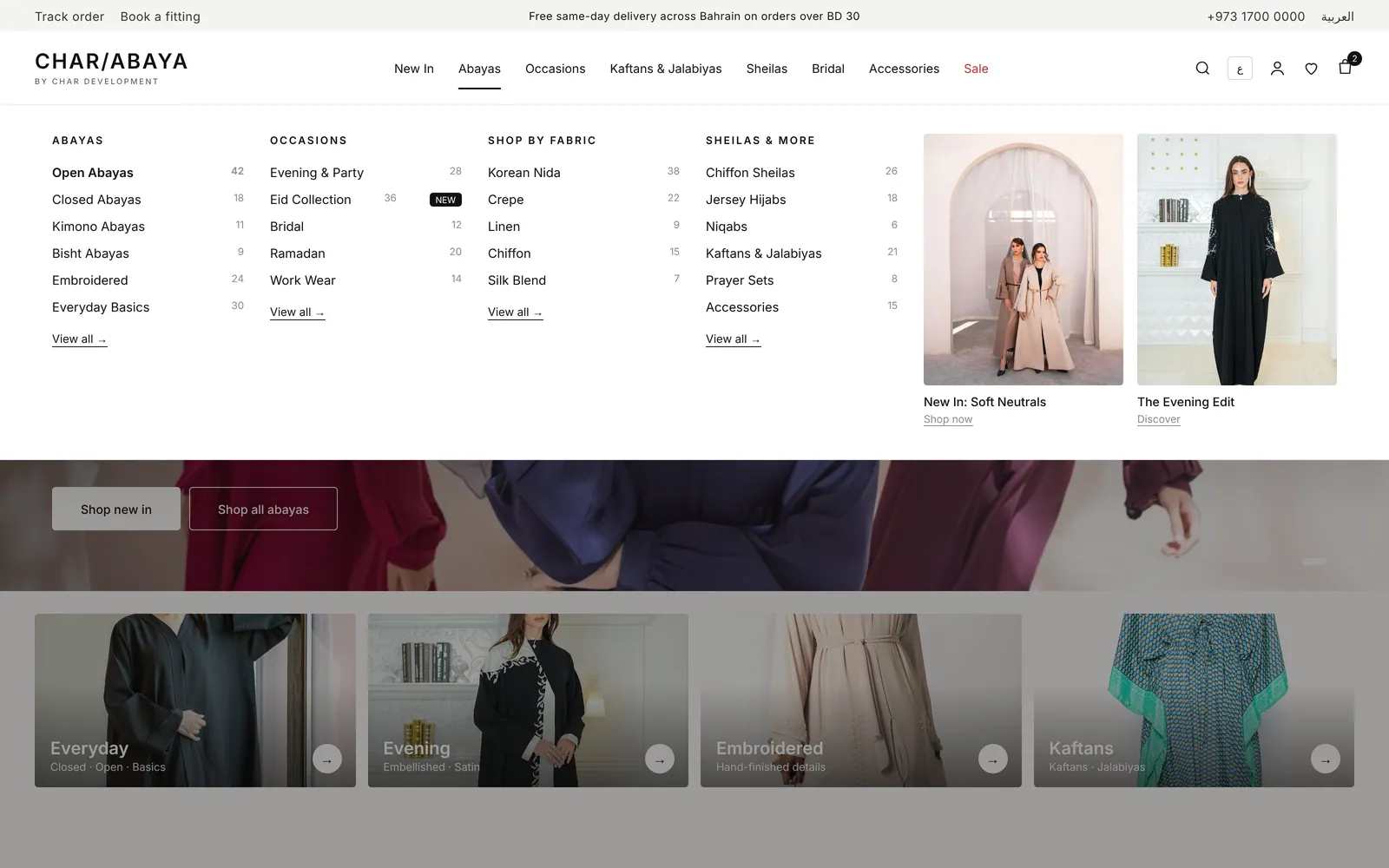Open the user account icon
Screen dimensions: 1389x868
click(1277, 69)
